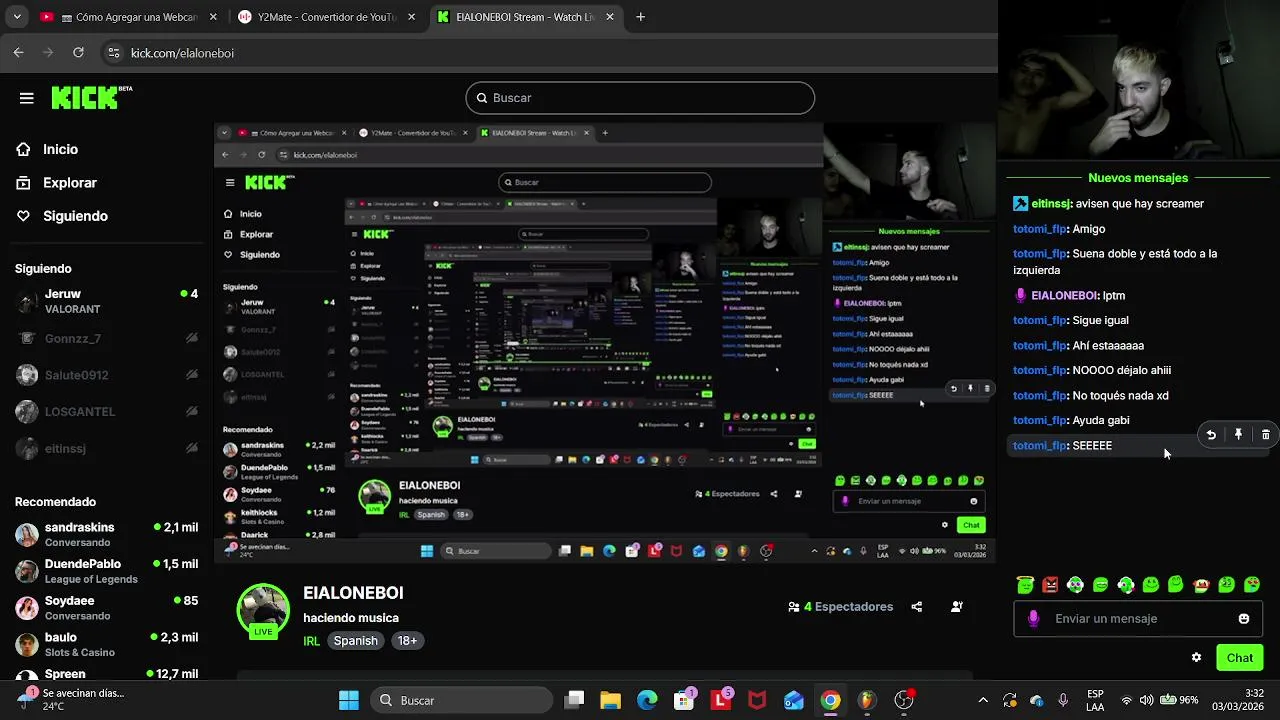
Task: Open the offline Gonnzz_7 channel
Action: pos(106,338)
